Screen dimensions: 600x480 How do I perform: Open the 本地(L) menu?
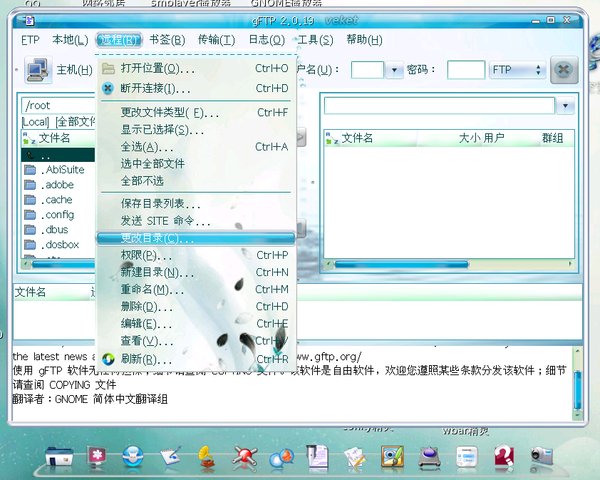(x=70, y=40)
